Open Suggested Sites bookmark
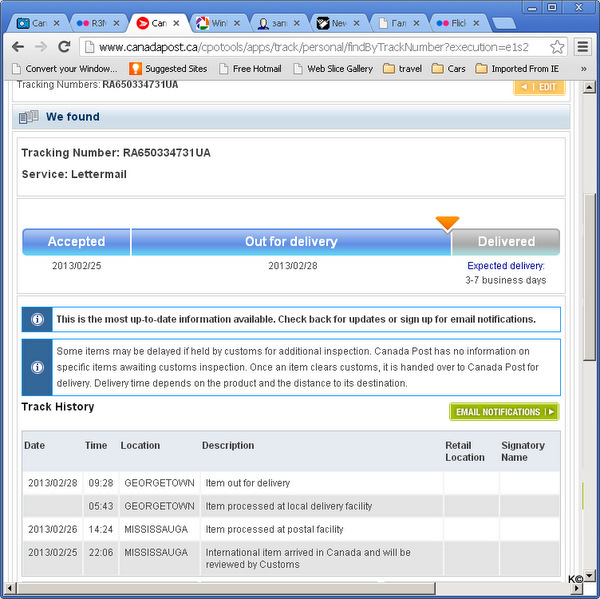This screenshot has width=600, height=599. coord(168,69)
